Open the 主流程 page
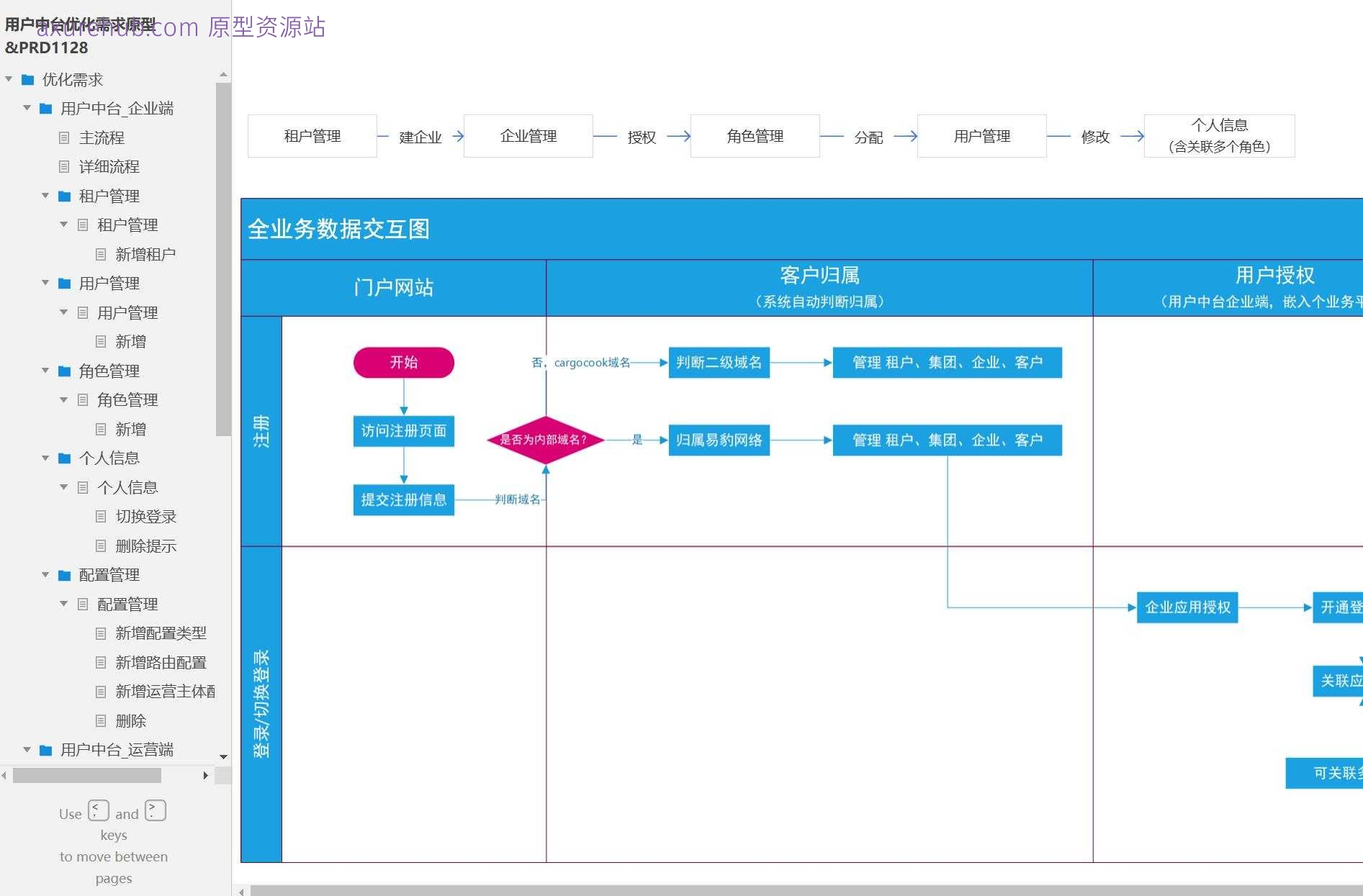The width and height of the screenshot is (1363, 896). [x=102, y=137]
